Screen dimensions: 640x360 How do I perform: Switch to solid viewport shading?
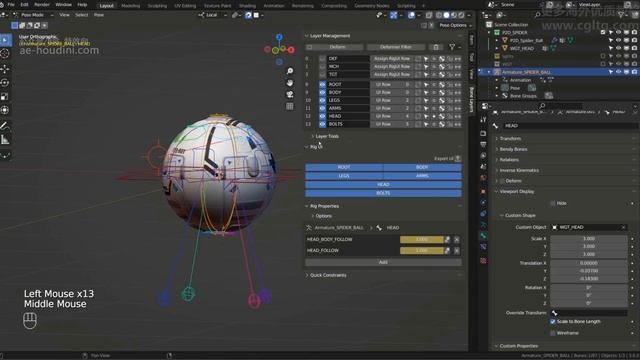(x=446, y=15)
